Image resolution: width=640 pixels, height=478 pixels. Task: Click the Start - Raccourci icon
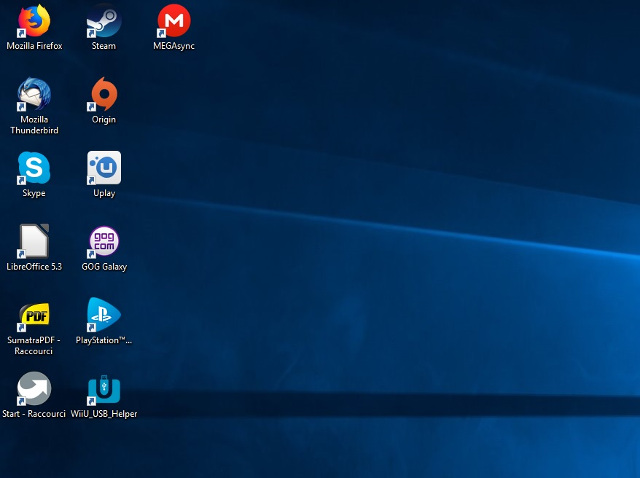tap(34, 388)
